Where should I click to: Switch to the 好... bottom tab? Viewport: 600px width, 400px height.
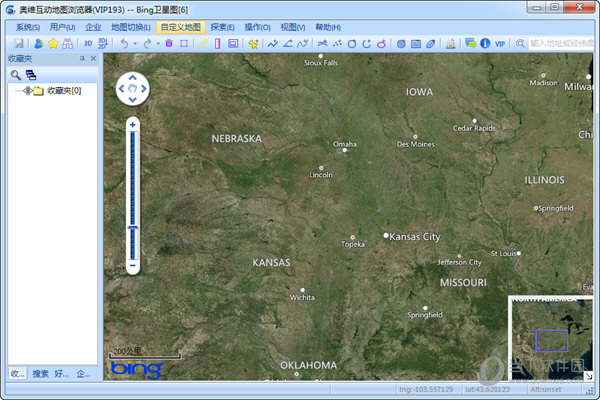tap(61, 374)
